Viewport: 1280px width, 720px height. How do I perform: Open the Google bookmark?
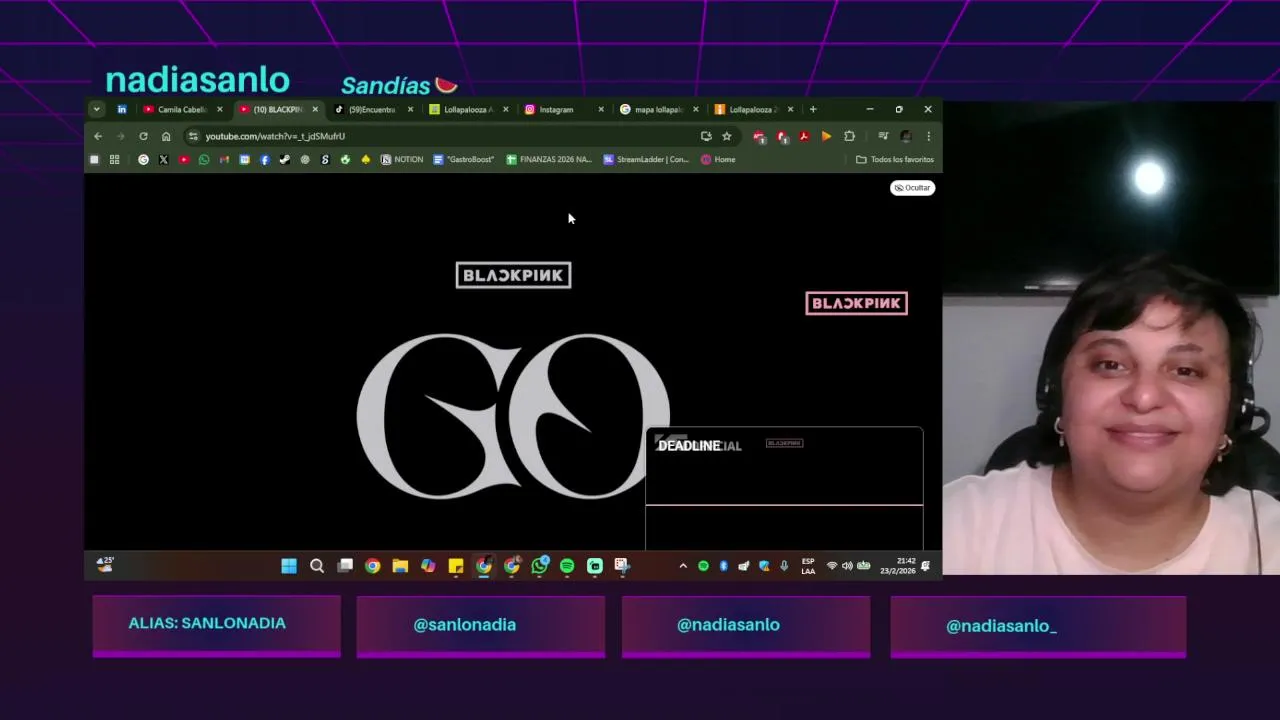click(x=143, y=159)
